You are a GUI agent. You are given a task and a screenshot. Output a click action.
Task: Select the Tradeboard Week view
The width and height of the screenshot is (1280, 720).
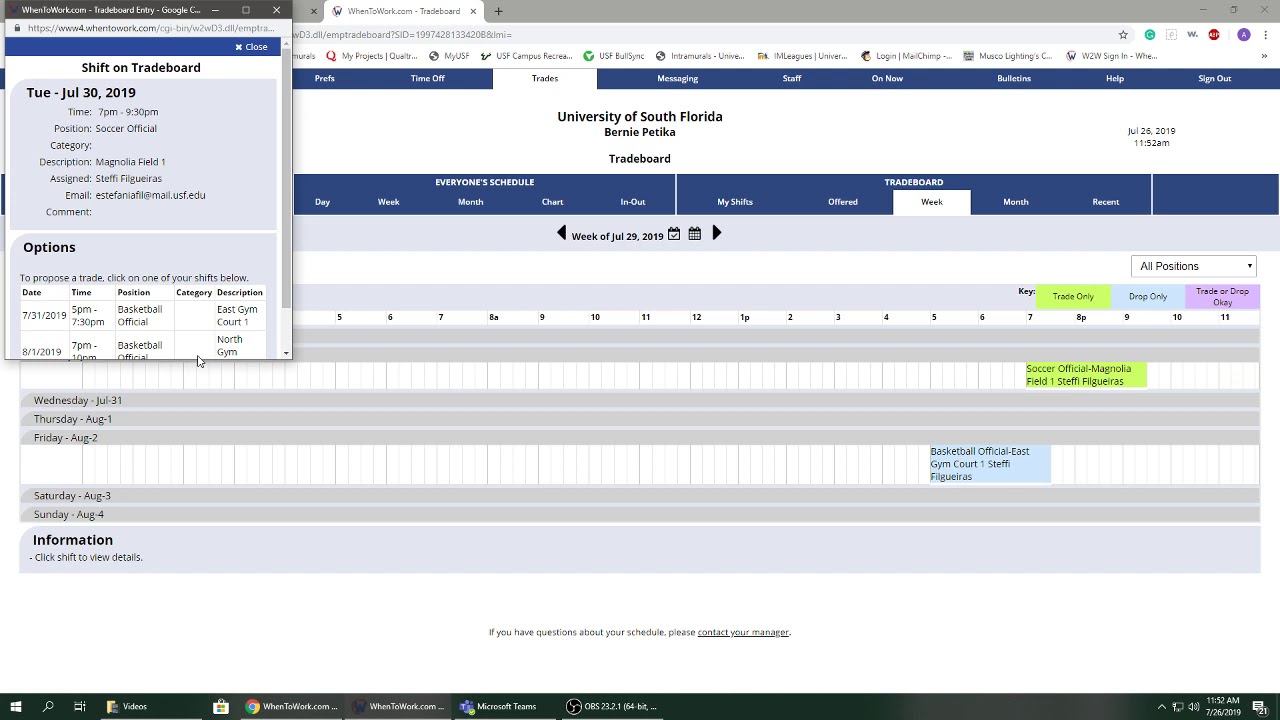932,202
